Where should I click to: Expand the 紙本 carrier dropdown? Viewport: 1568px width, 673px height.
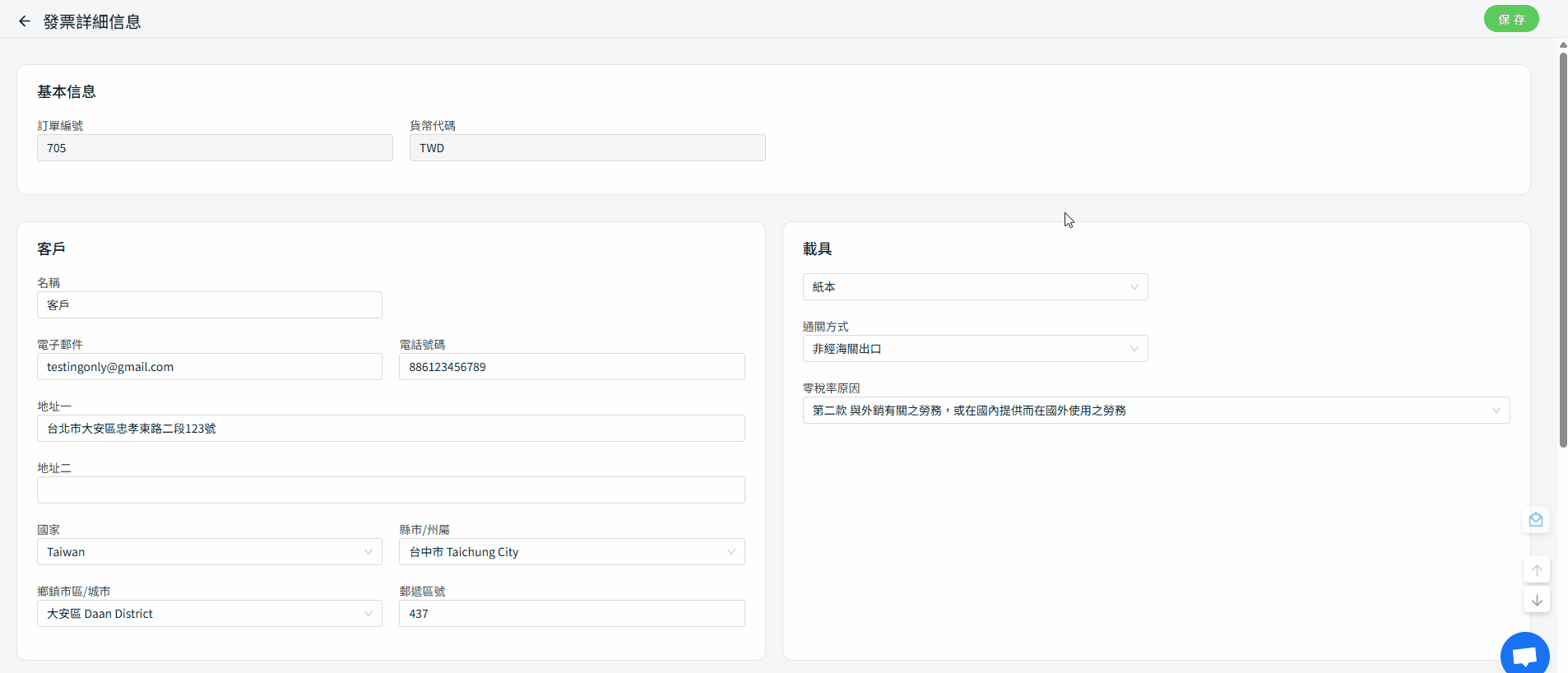975,287
